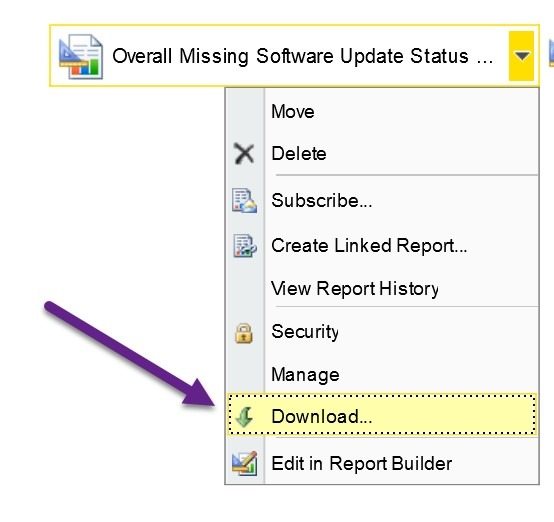The image size is (554, 522).
Task: Click the green Download arrow icon
Action: [x=244, y=416]
